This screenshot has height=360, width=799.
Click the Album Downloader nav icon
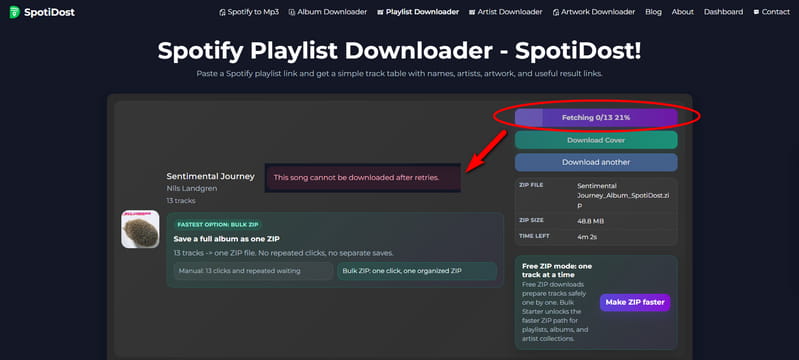coord(291,12)
